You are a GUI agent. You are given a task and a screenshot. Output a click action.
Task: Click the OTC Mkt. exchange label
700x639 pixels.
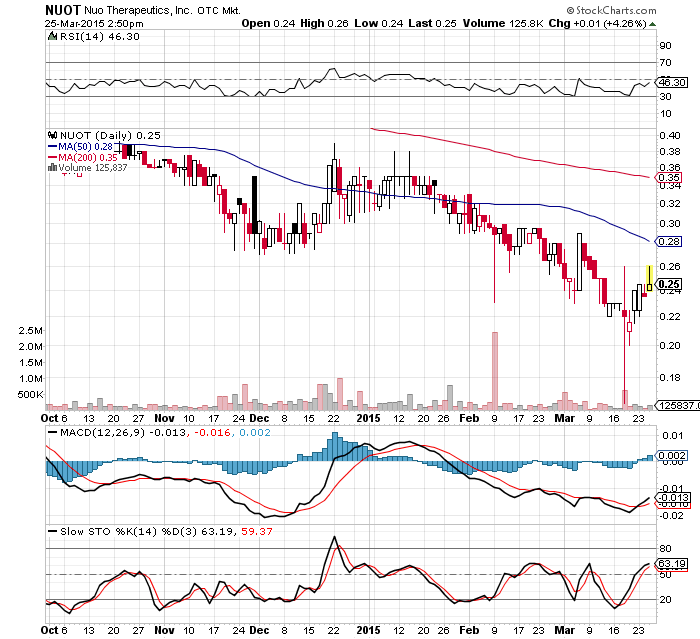219,10
